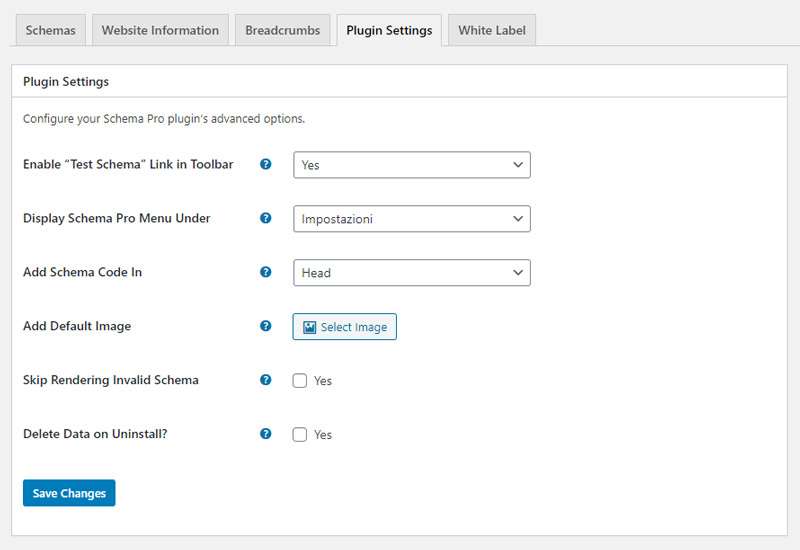
Task: Open help icon for Delete Data on Uninstall
Action: [265, 434]
